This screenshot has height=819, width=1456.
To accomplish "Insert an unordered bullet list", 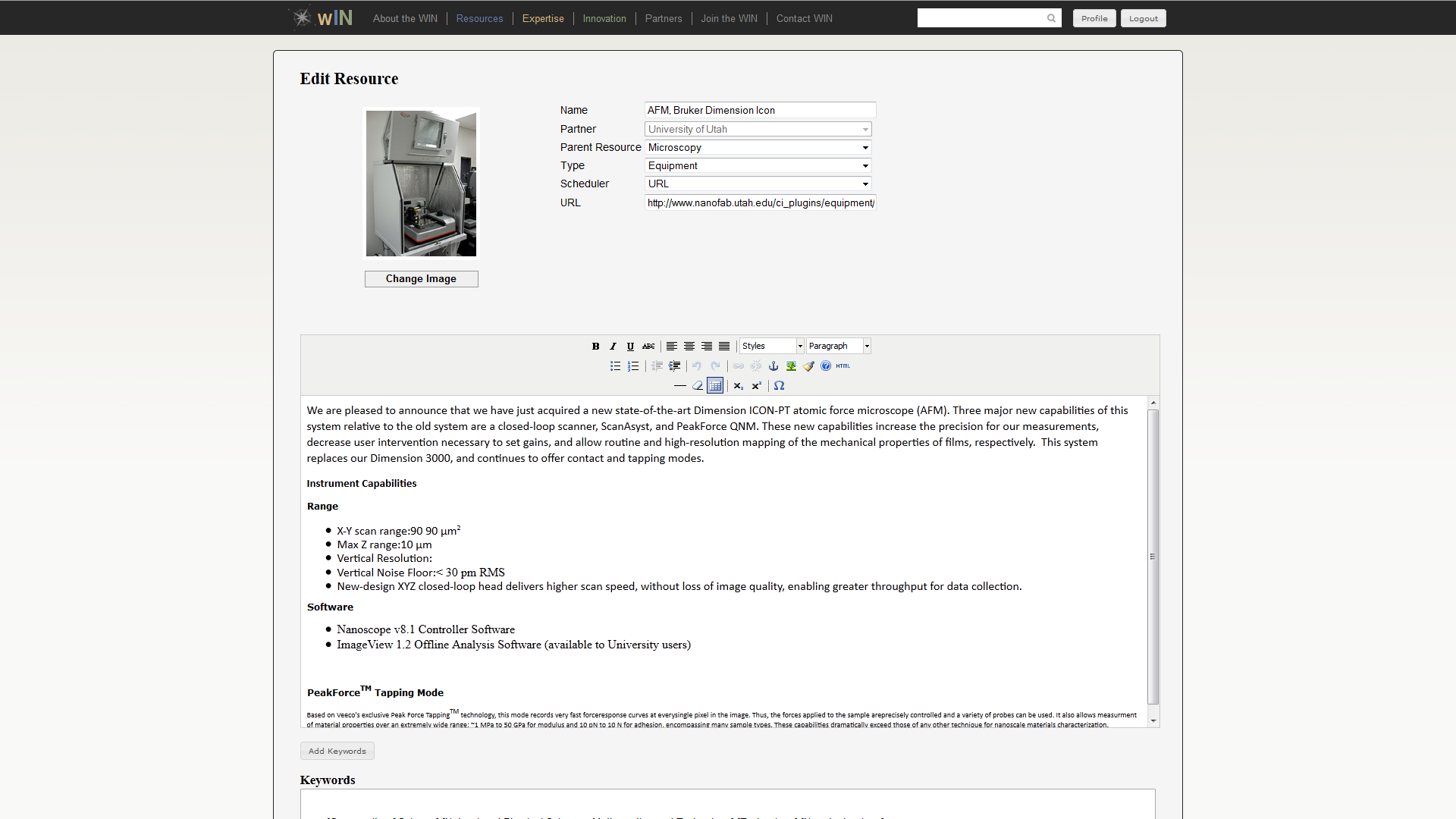I will coord(615,366).
